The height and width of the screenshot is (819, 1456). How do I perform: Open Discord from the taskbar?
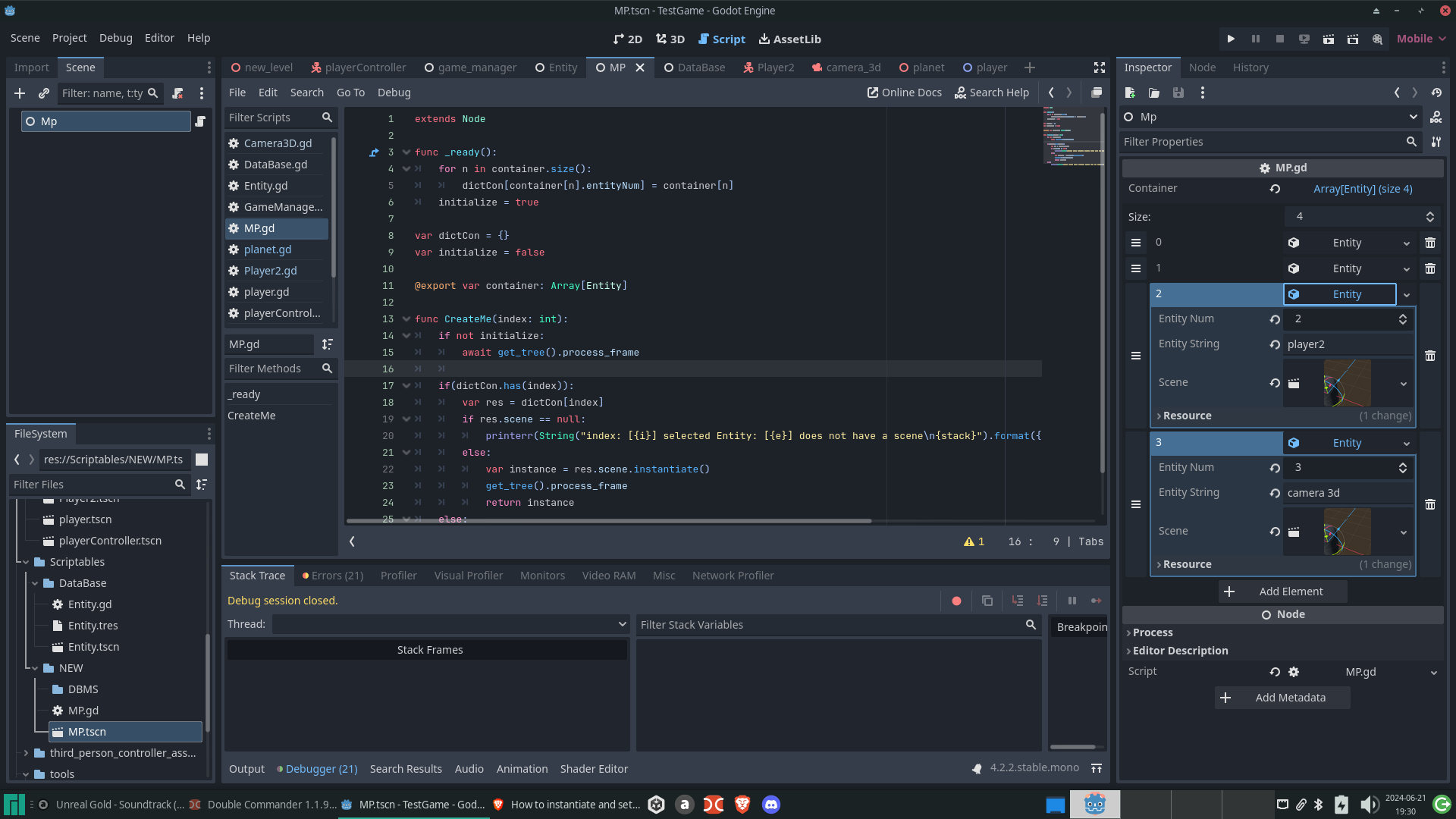[770, 805]
